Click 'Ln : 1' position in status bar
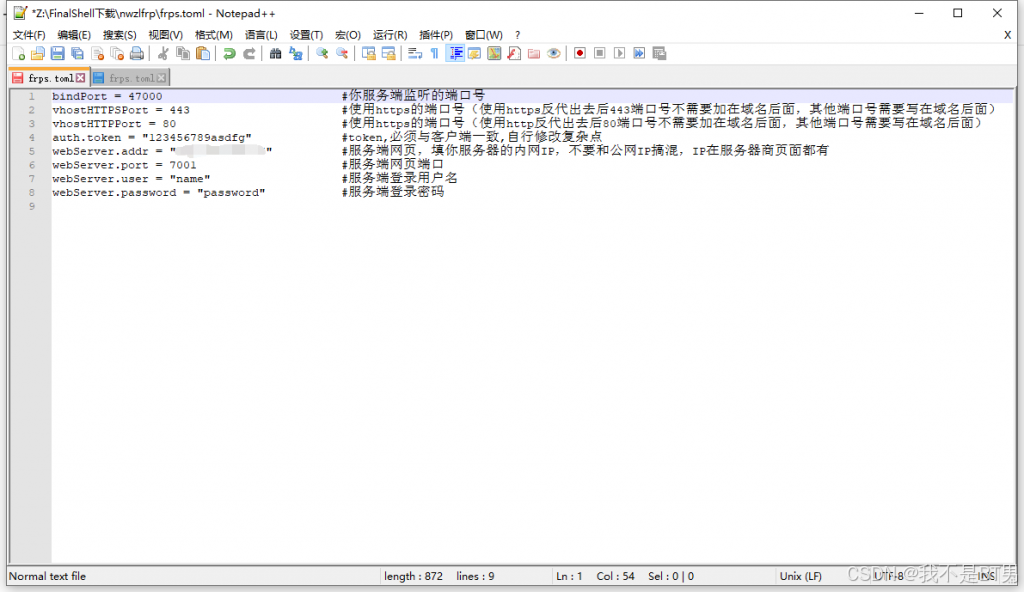The width and height of the screenshot is (1024, 592). 569,576
